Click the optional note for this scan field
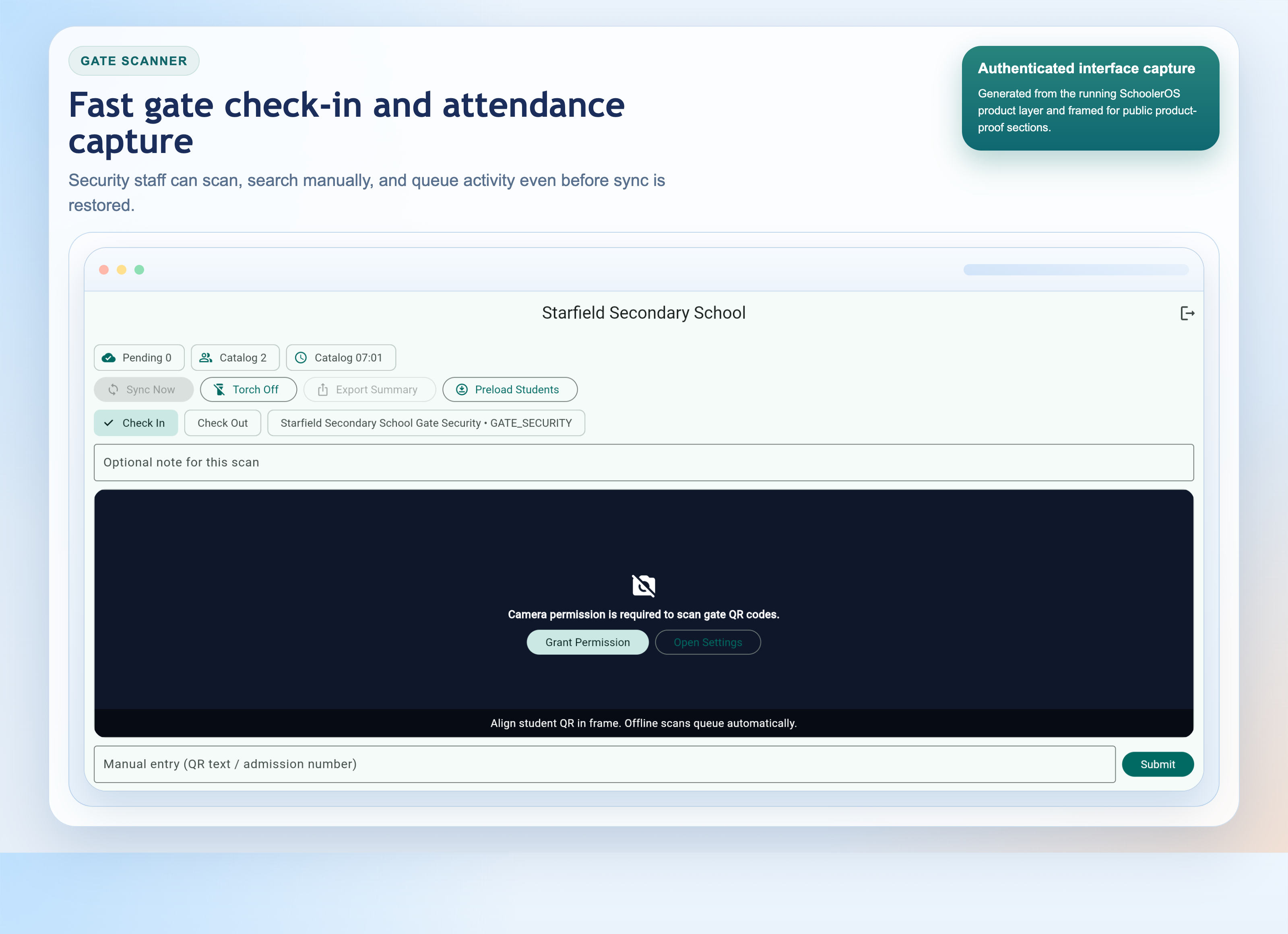 coord(644,462)
